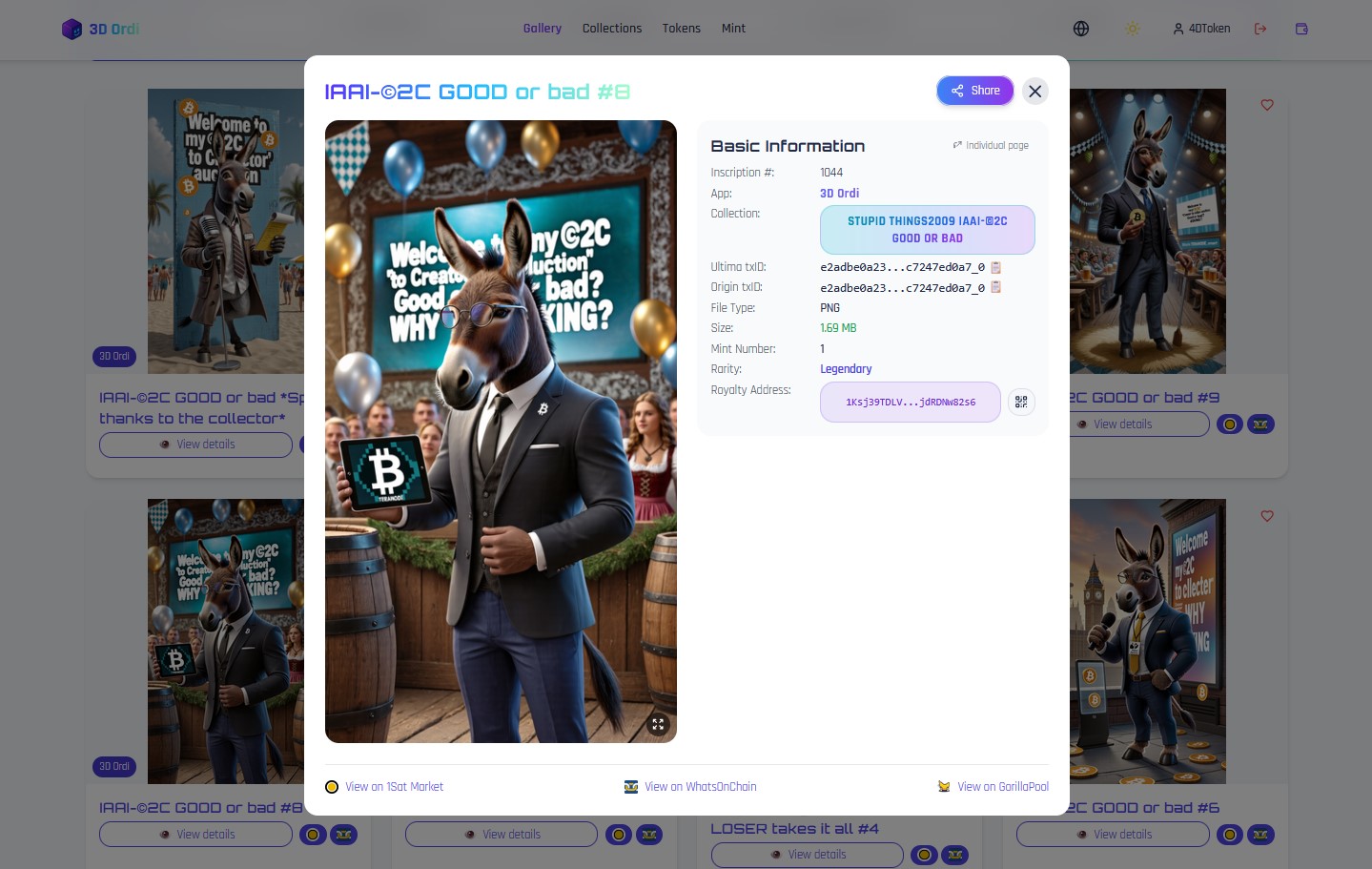The image size is (1372, 869).
Task: Copy the Origin txID value
Action: click(995, 288)
